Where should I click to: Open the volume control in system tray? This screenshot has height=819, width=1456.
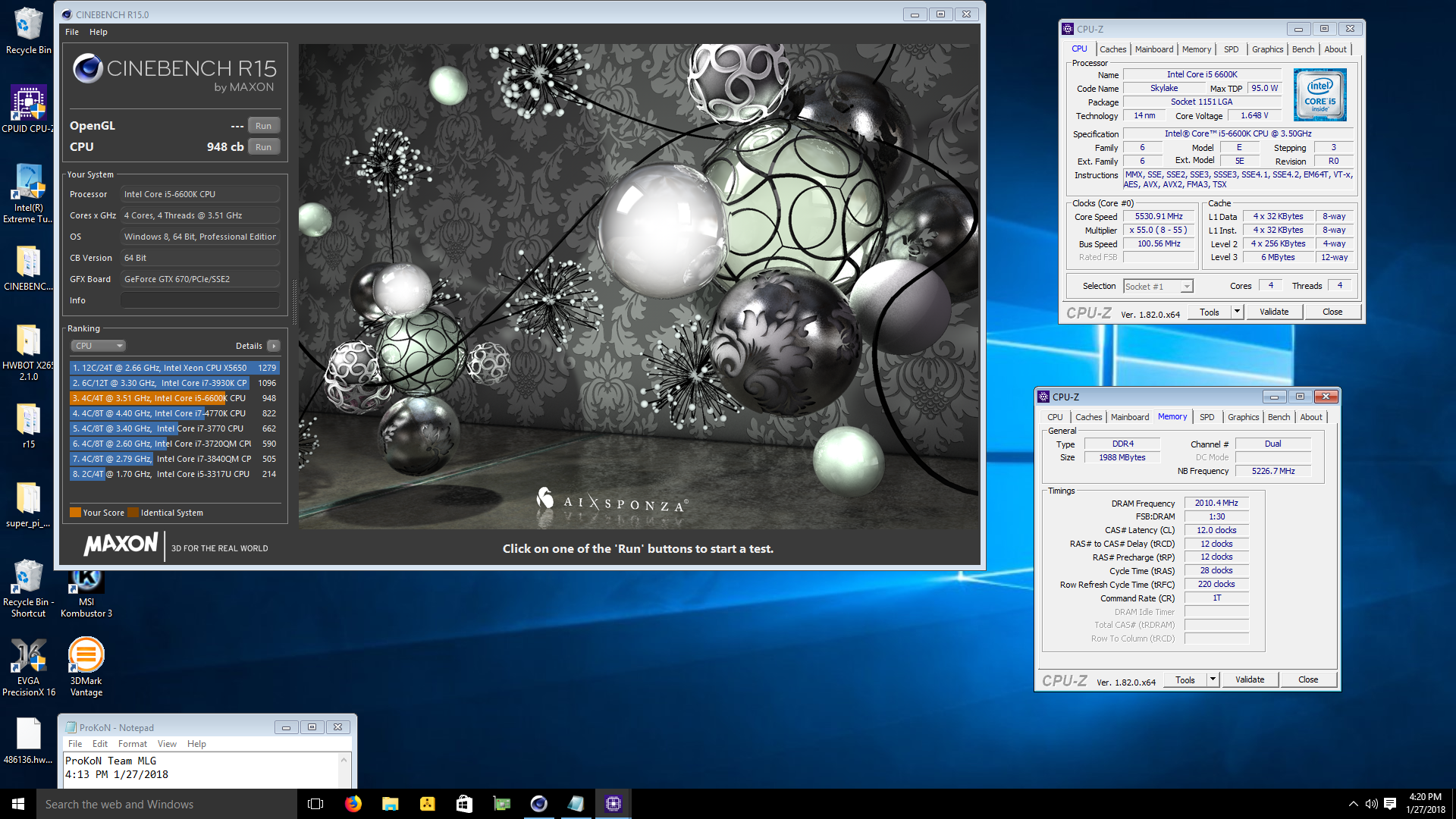(x=1371, y=804)
